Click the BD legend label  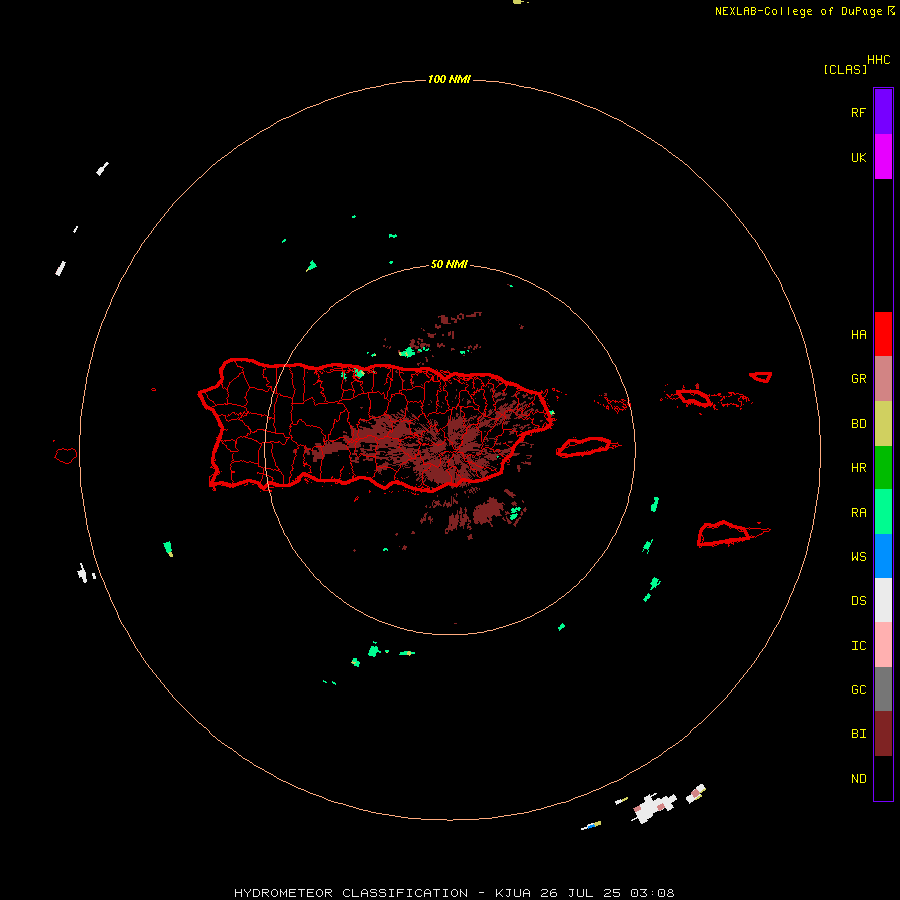coord(858,424)
